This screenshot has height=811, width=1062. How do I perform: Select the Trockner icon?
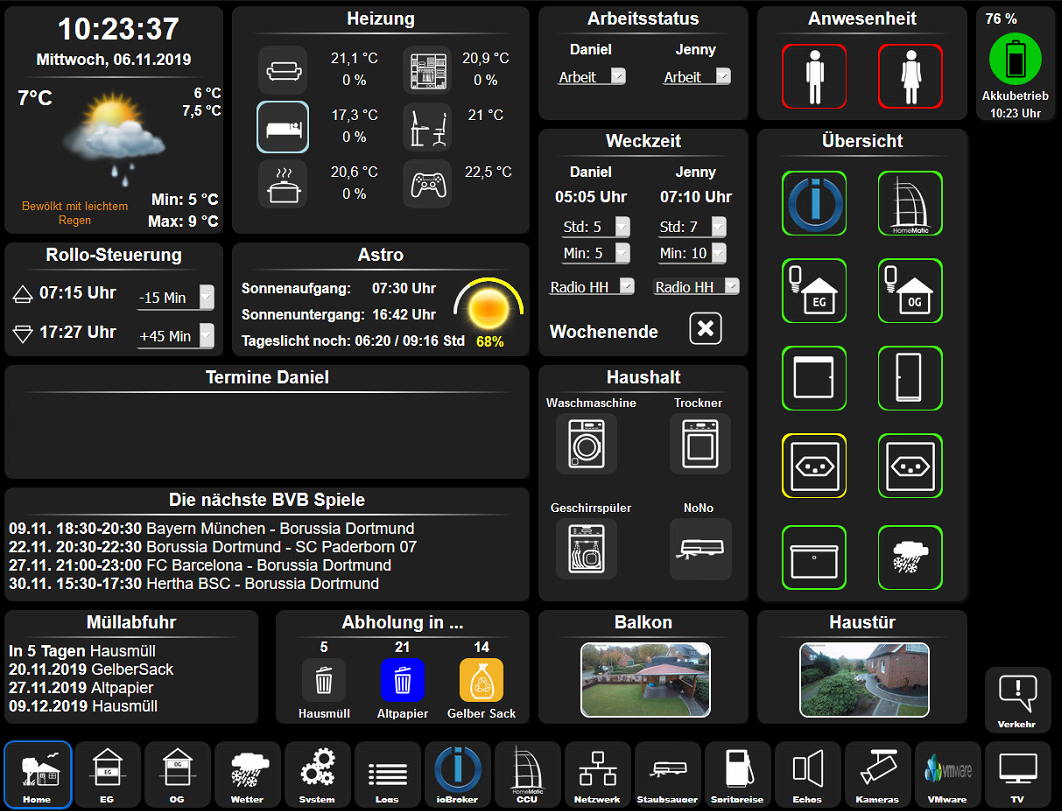(x=700, y=444)
